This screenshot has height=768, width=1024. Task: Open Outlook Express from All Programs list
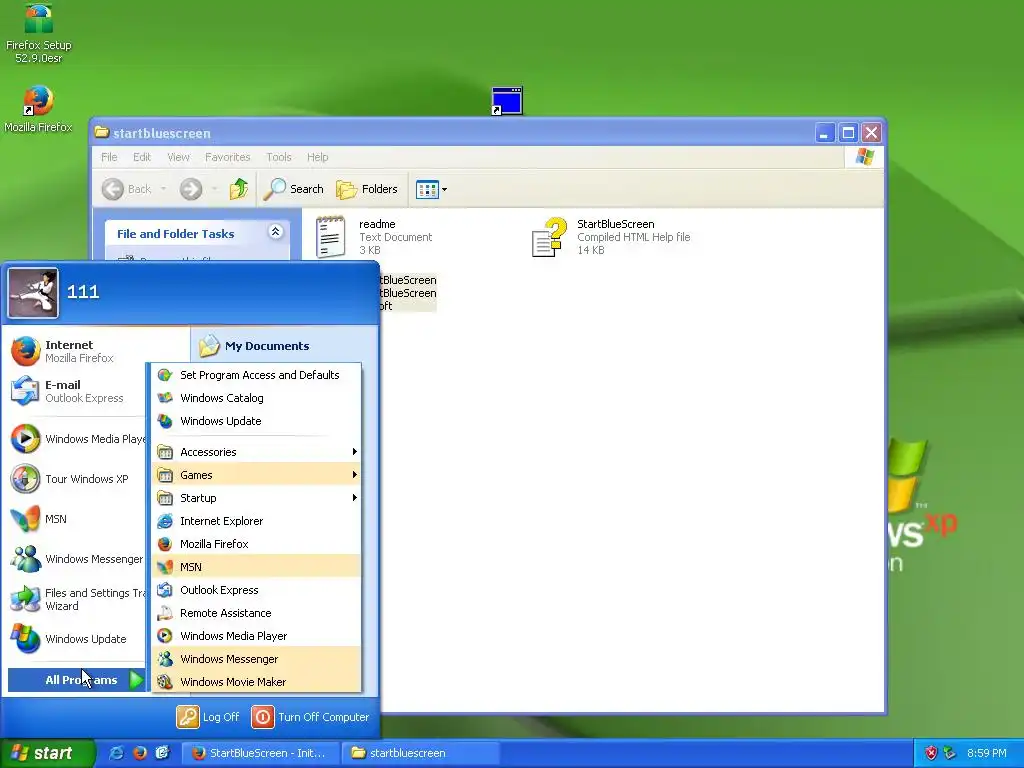(x=257, y=590)
